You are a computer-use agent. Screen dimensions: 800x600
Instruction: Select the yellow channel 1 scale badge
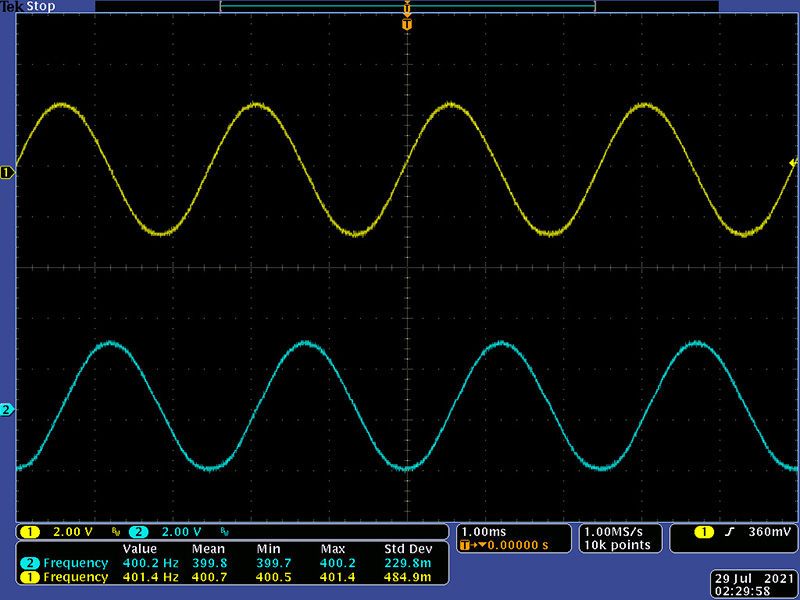(30, 532)
